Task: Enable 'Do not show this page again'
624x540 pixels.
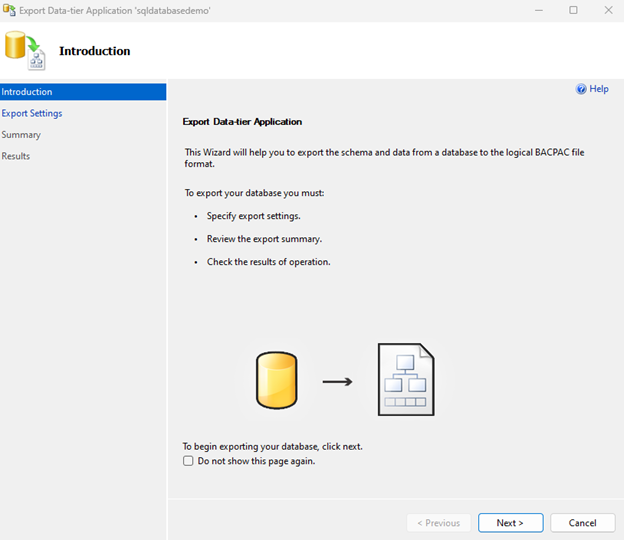Action: (189, 461)
